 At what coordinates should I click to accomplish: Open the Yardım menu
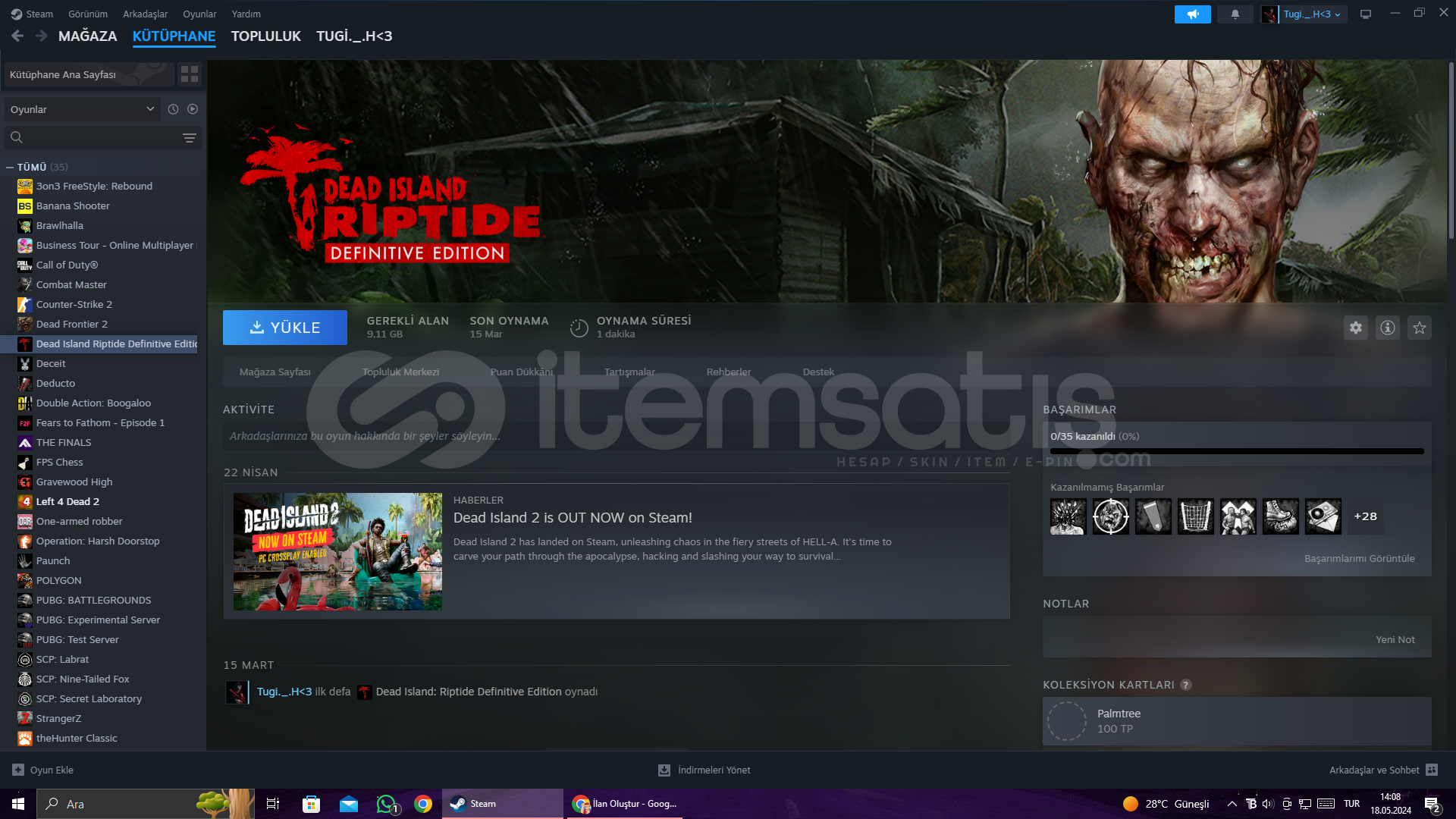point(246,14)
